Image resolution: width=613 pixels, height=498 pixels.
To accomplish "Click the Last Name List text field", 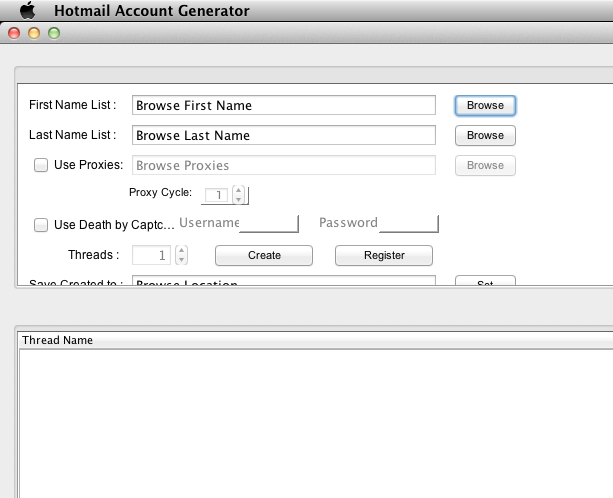I will tap(284, 135).
